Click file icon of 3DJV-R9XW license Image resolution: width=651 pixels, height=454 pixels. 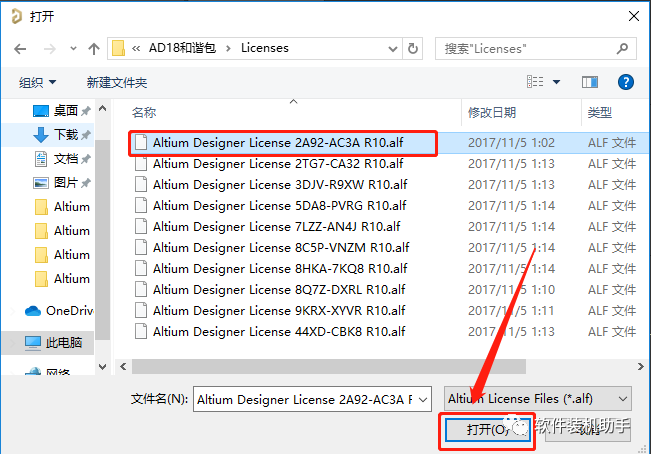pos(141,184)
